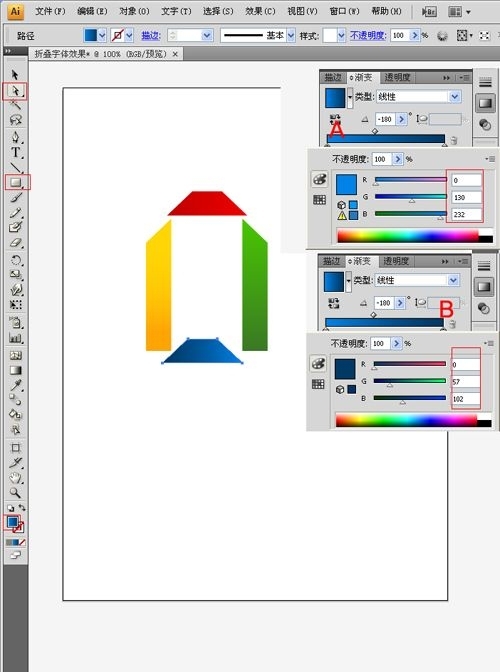Select the Paintbrush tool
500x672 pixels.
(15, 198)
